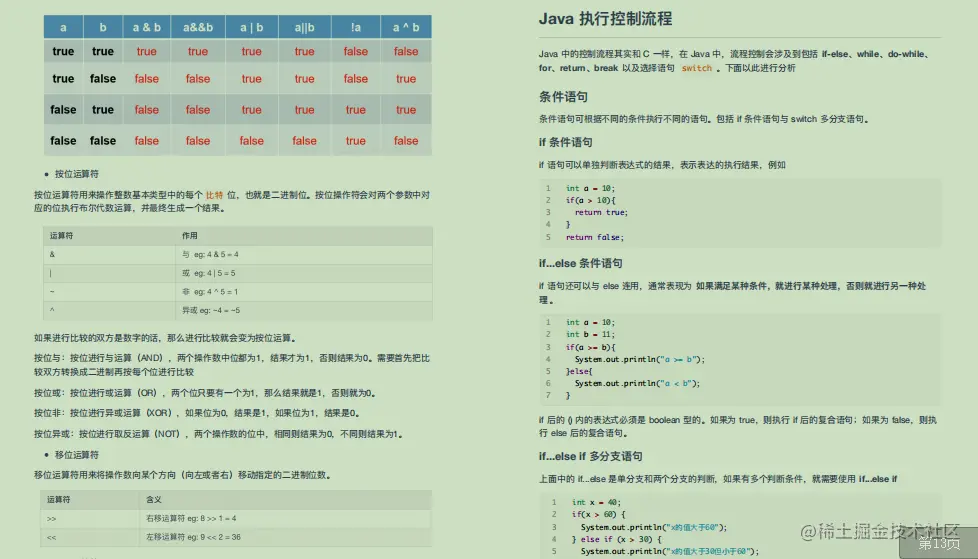Screen dimensions: 978x559
Task: Click the '~' operator table cell
Action: [x=109, y=292]
